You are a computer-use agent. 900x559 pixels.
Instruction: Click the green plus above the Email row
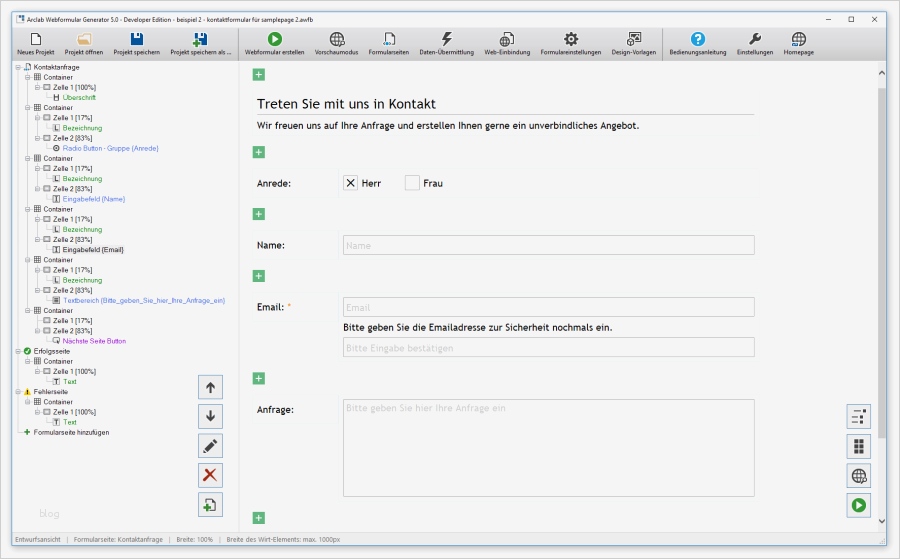(259, 276)
